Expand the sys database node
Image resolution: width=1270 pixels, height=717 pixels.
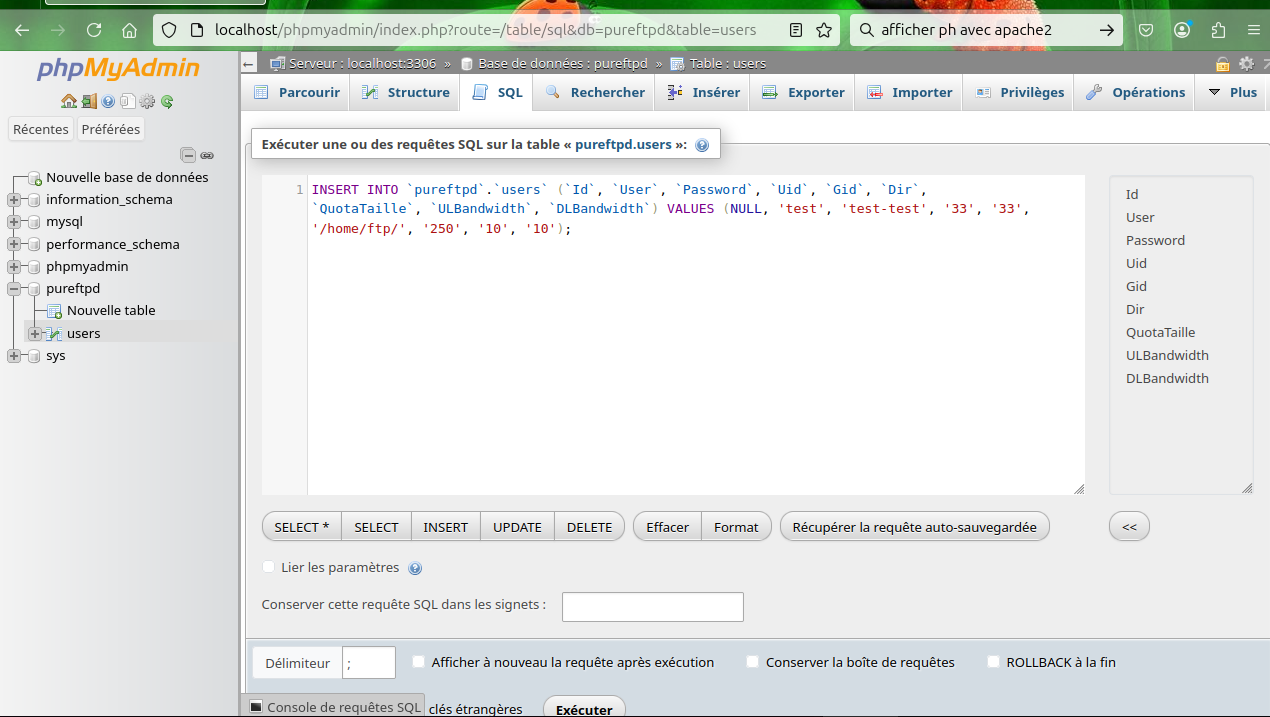coord(14,356)
